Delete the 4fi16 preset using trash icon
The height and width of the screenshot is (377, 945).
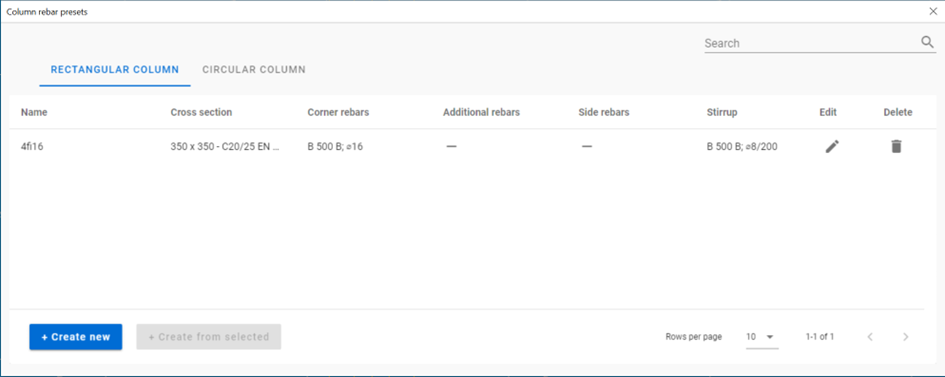[x=896, y=146]
